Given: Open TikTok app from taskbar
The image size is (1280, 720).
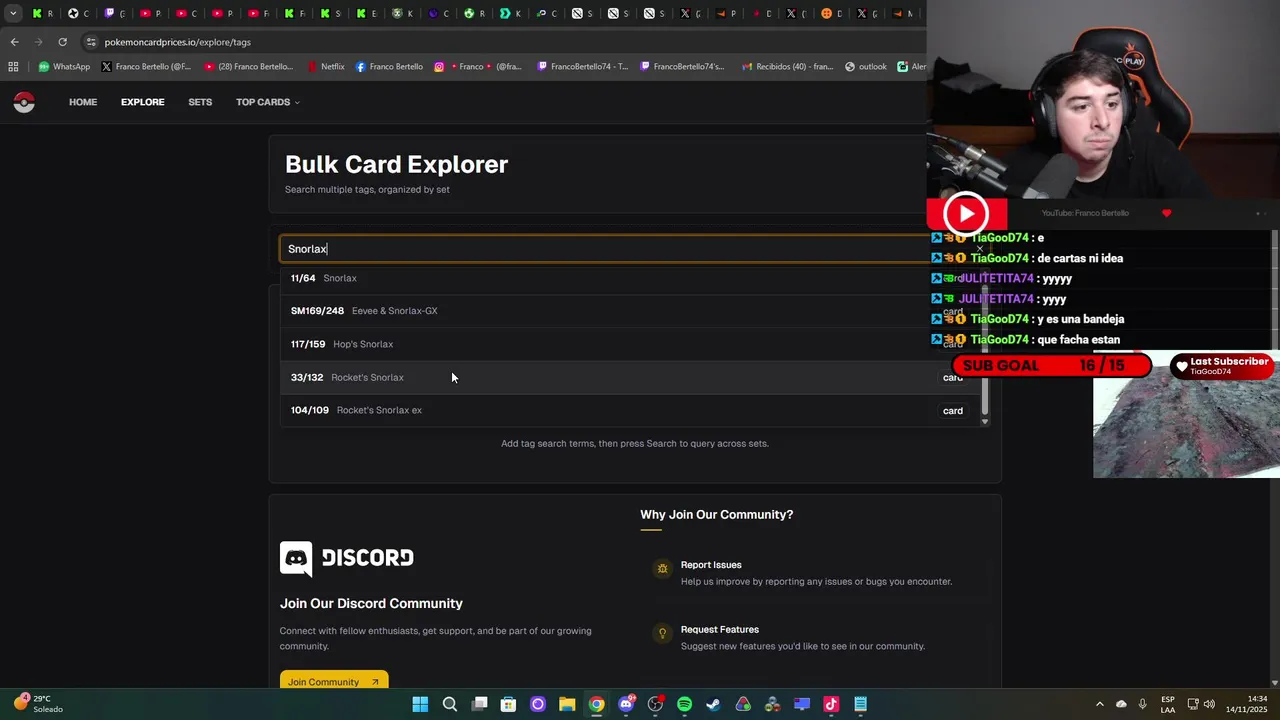Looking at the screenshot, I should (x=831, y=704).
